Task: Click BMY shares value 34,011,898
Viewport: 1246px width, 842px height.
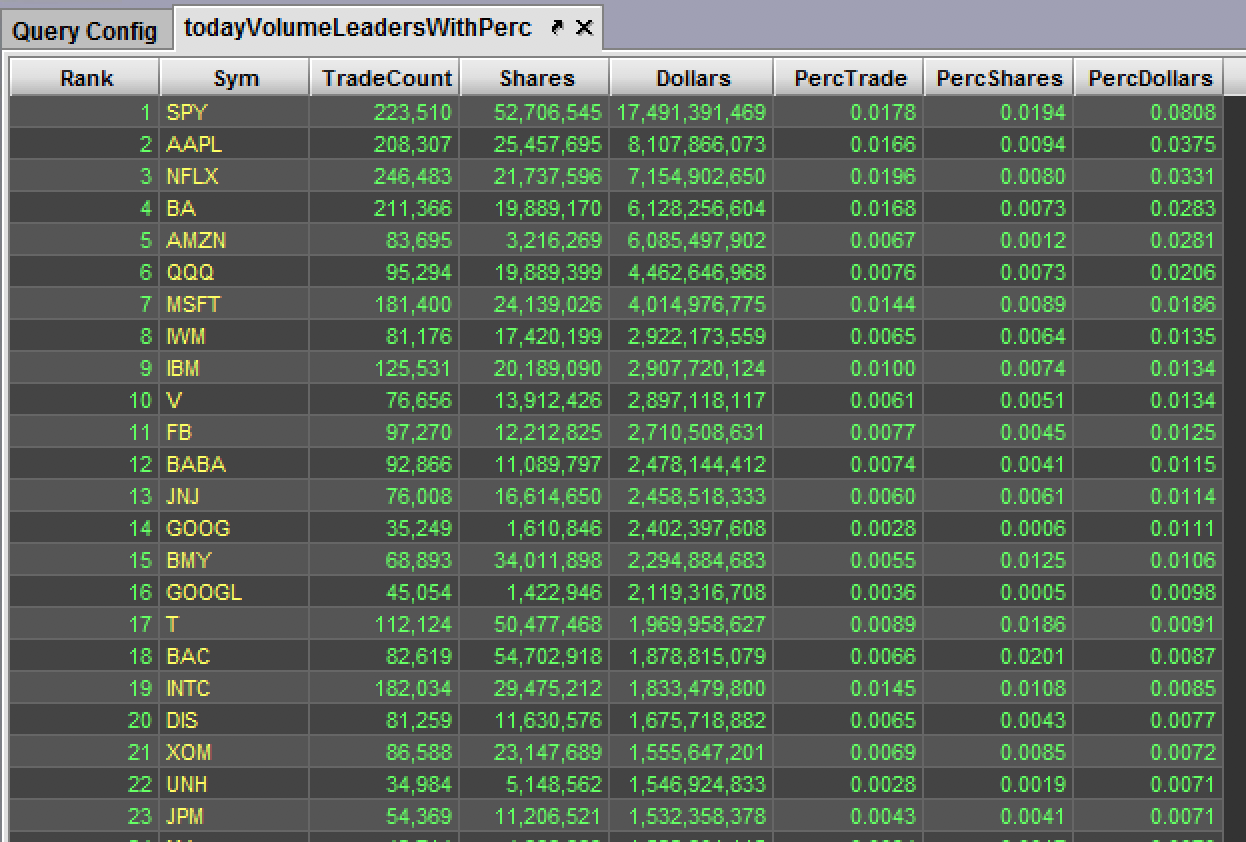Action: tap(535, 560)
